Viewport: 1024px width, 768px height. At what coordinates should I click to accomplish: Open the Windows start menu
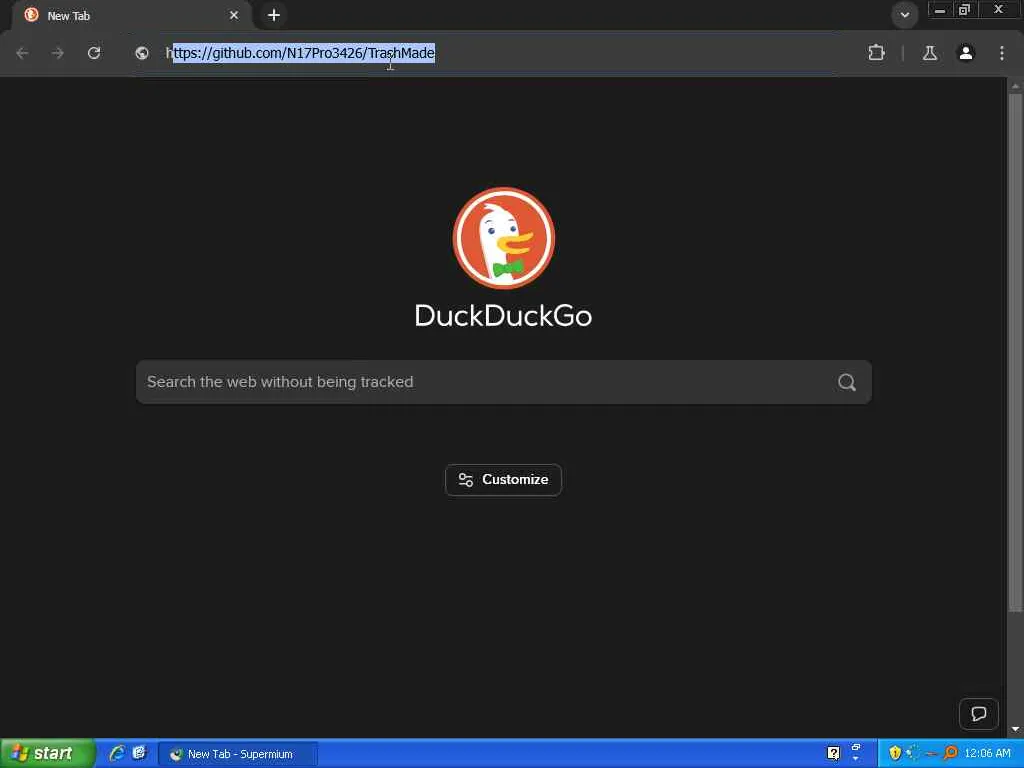click(47, 754)
